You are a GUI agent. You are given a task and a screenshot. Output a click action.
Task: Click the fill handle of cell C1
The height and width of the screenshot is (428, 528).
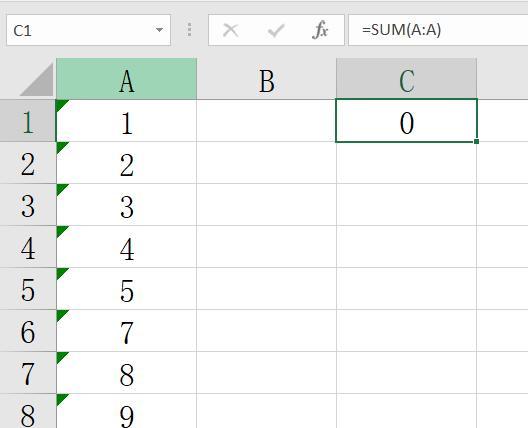(476, 141)
